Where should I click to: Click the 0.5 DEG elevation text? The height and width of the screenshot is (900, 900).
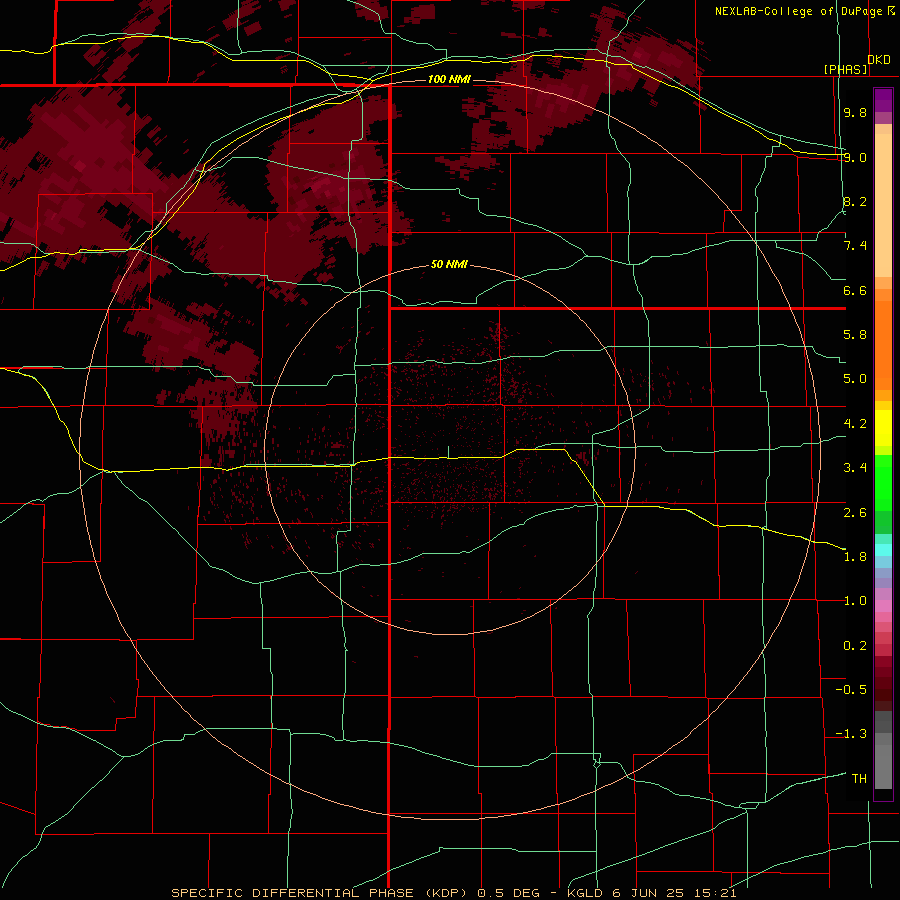coord(508,893)
